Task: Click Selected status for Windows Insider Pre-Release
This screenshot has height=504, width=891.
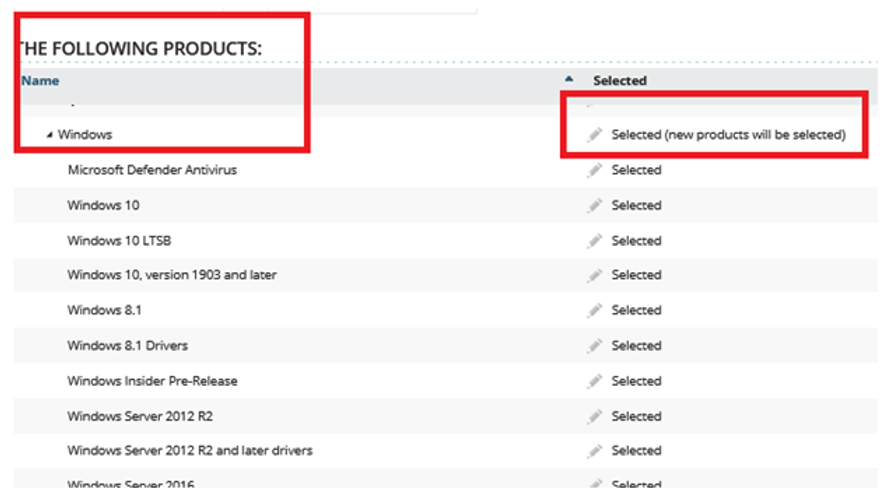Action: pyautogui.click(x=636, y=381)
